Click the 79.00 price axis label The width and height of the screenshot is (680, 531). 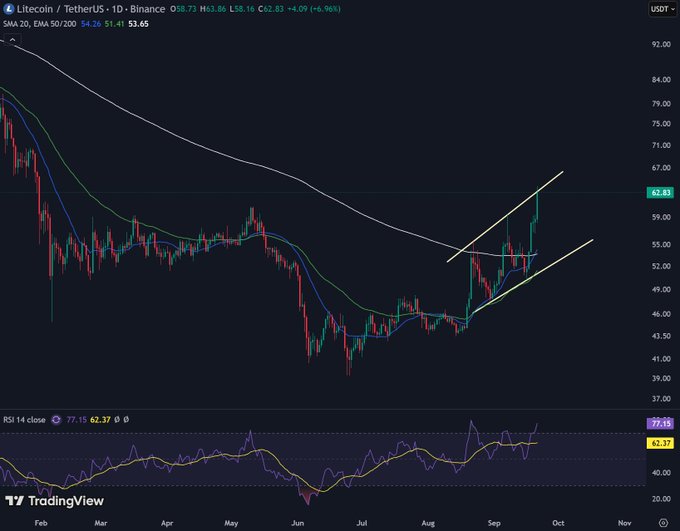point(661,104)
